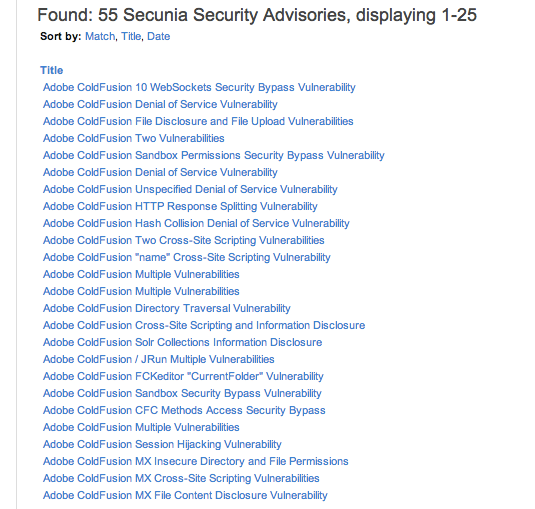Open Sandbox Permissions Security Bypass Vulnerability link

coord(214,156)
